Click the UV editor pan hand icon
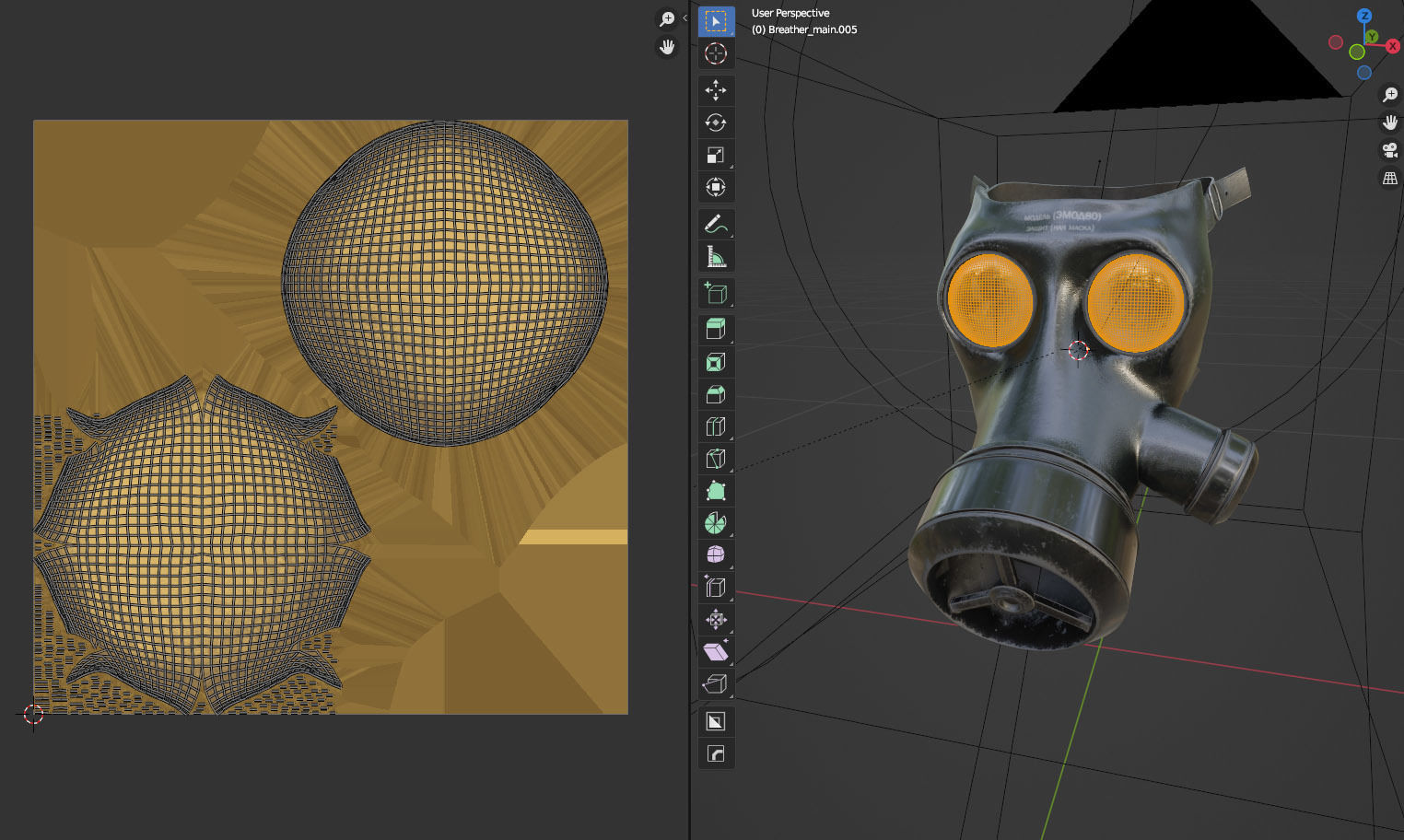The image size is (1404, 840). coord(666,47)
